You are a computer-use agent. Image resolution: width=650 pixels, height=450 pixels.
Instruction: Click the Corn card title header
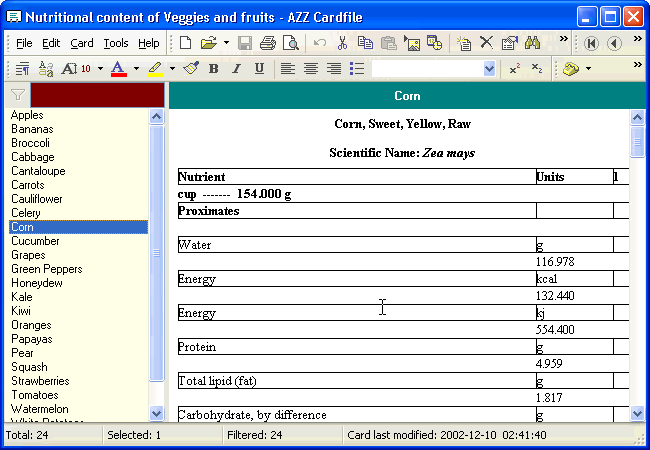pyautogui.click(x=407, y=96)
